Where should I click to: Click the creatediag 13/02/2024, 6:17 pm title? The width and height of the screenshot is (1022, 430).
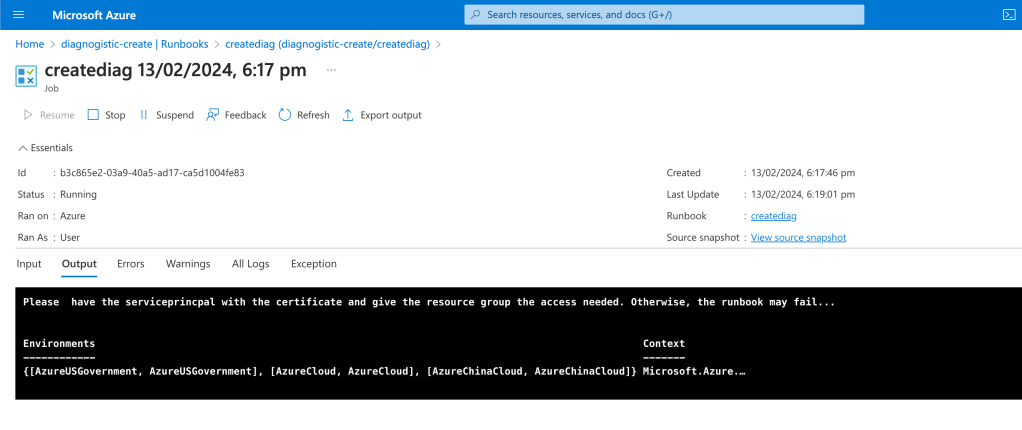click(175, 70)
